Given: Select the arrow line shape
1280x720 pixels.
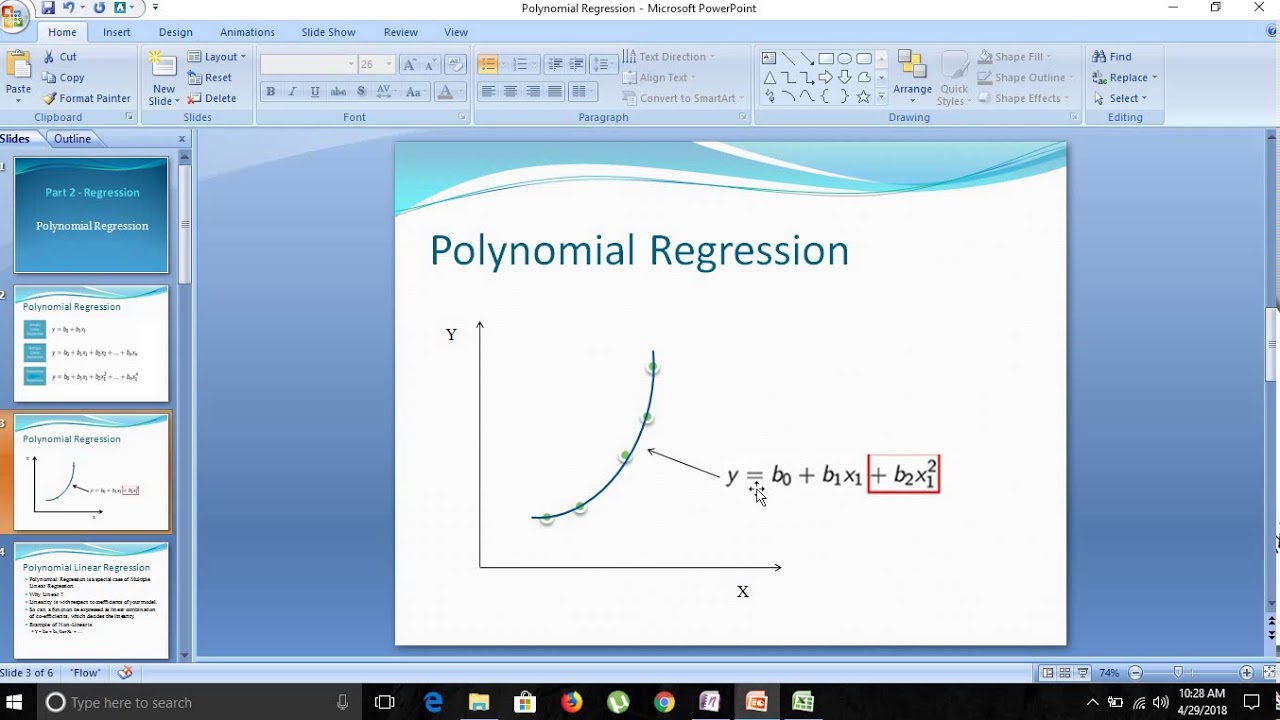Looking at the screenshot, I should point(807,58).
